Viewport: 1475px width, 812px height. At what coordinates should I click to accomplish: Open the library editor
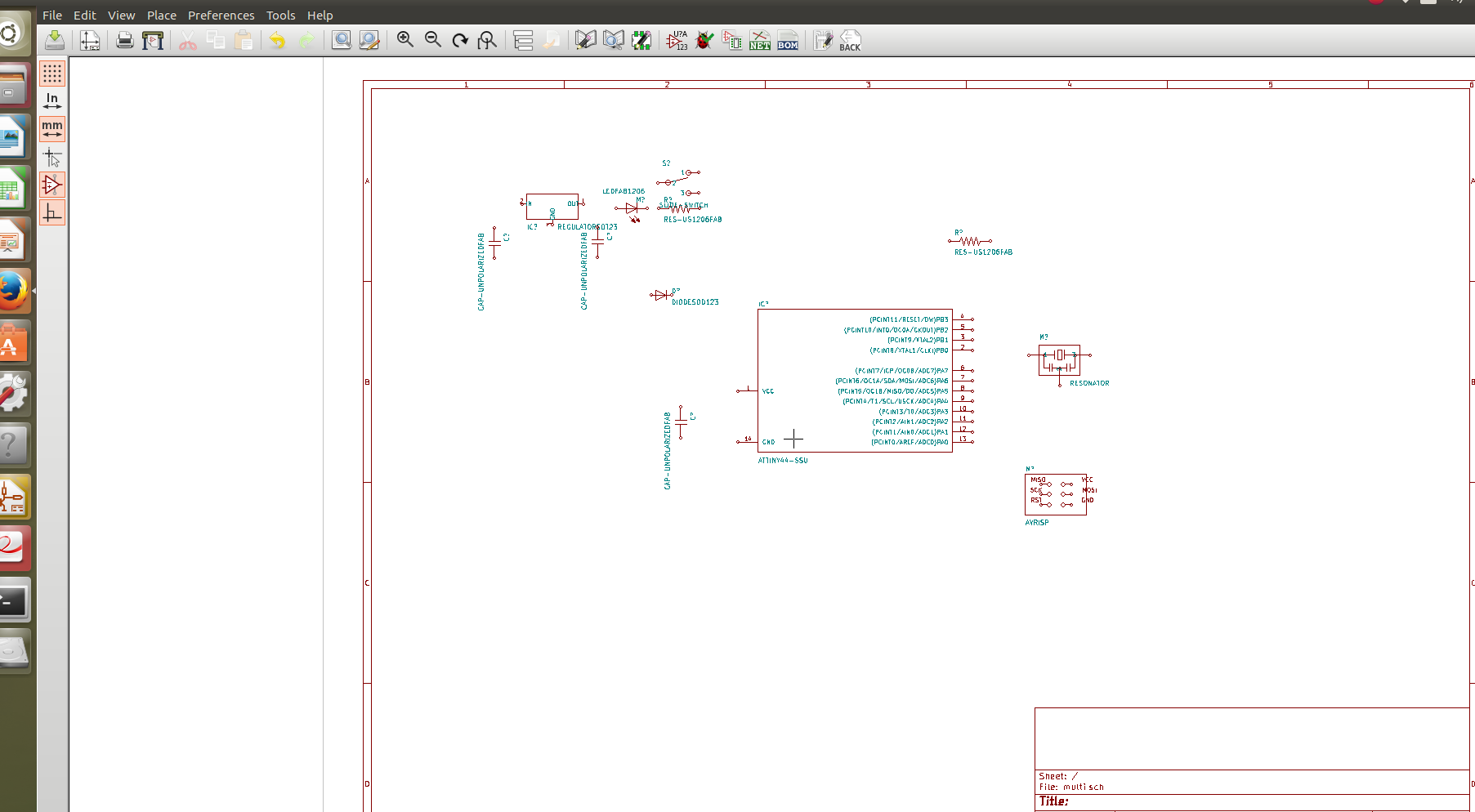(586, 40)
